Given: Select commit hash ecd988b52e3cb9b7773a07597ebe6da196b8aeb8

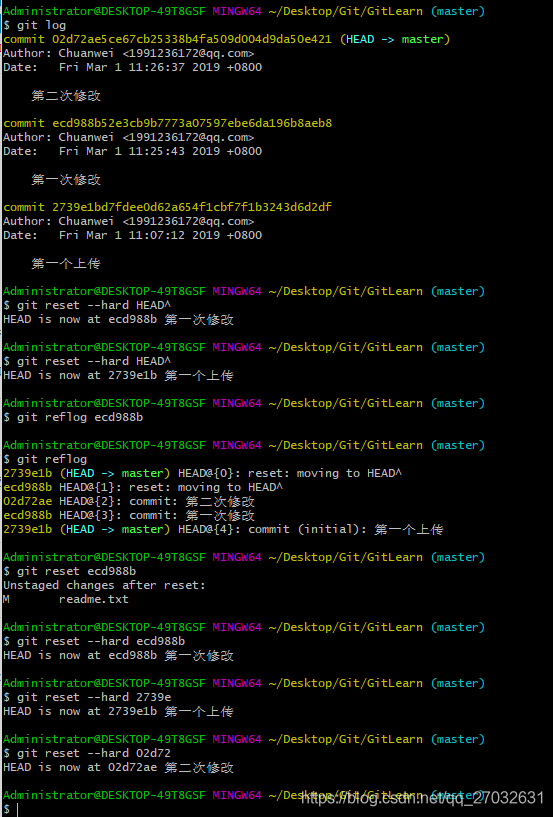Looking at the screenshot, I should pyautogui.click(x=192, y=123).
